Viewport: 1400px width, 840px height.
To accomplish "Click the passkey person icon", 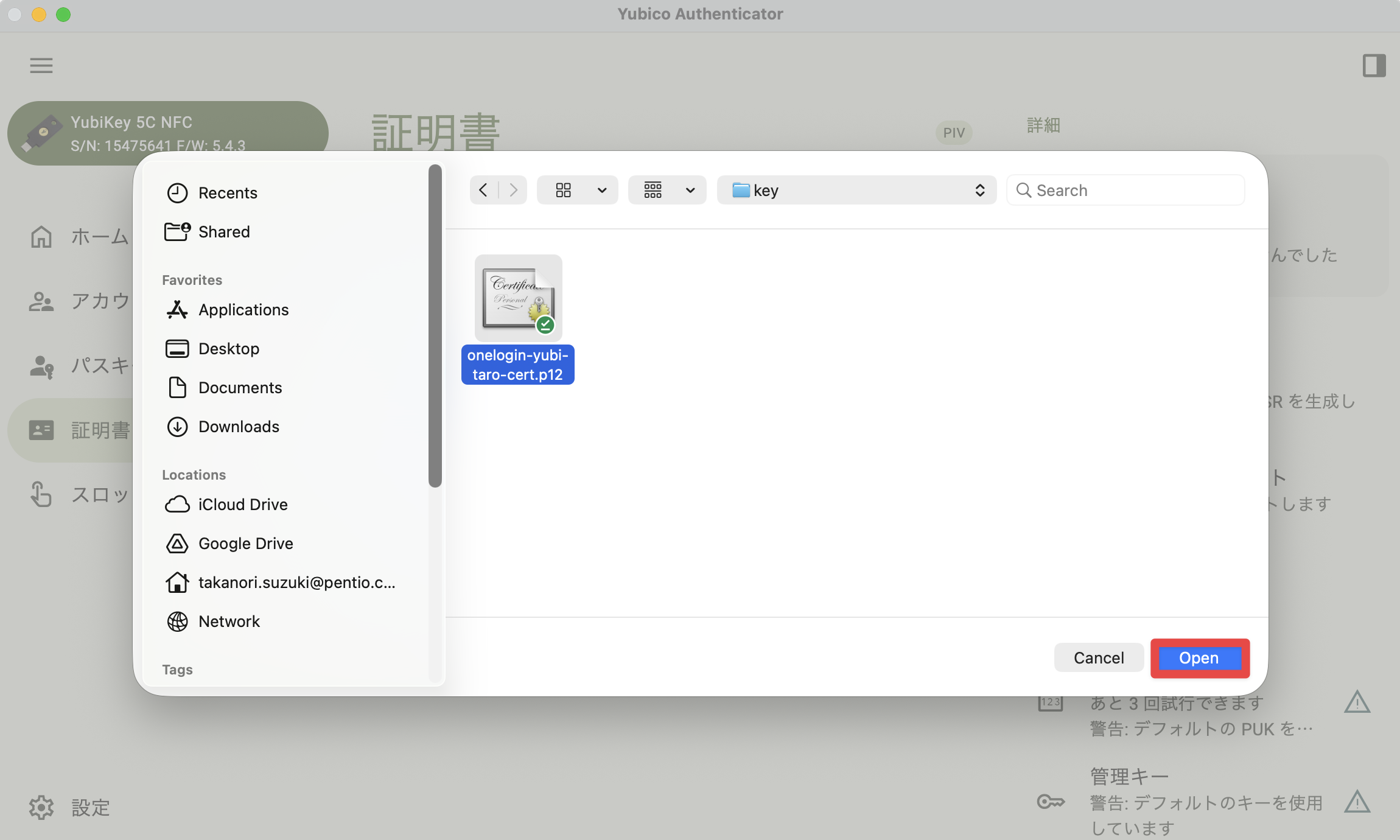I will click(41, 366).
